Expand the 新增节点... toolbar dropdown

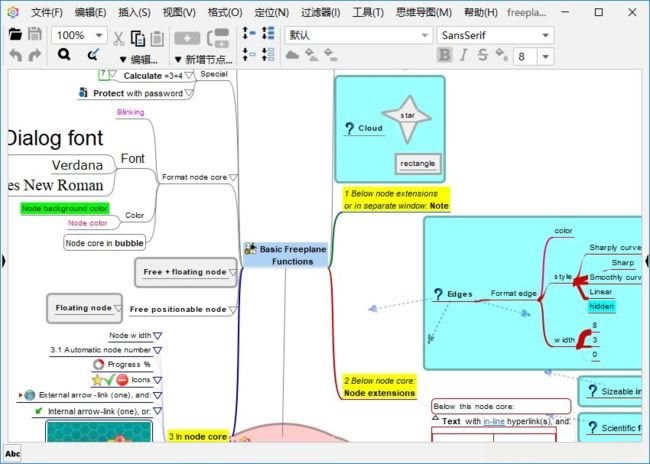(204, 60)
